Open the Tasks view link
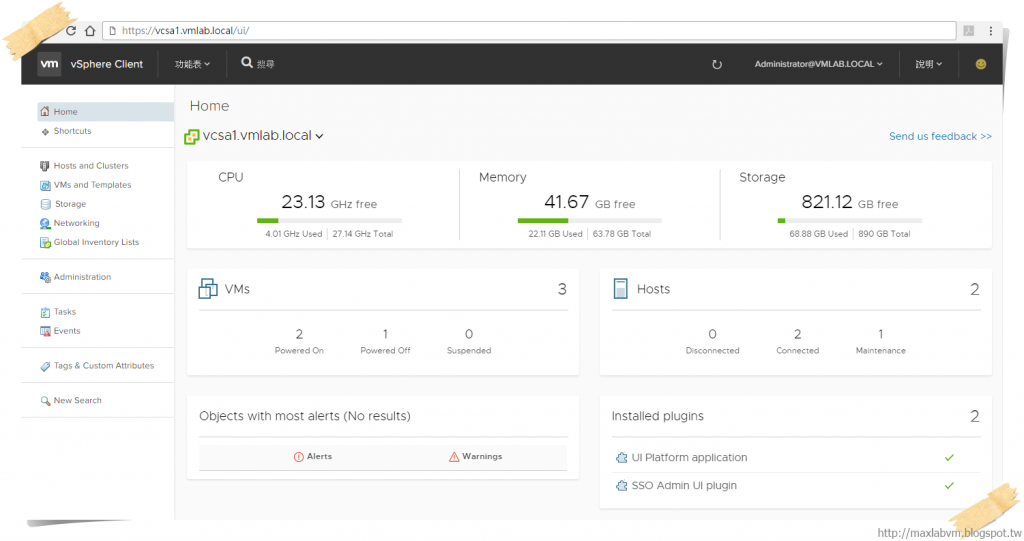The image size is (1024, 541). (65, 312)
